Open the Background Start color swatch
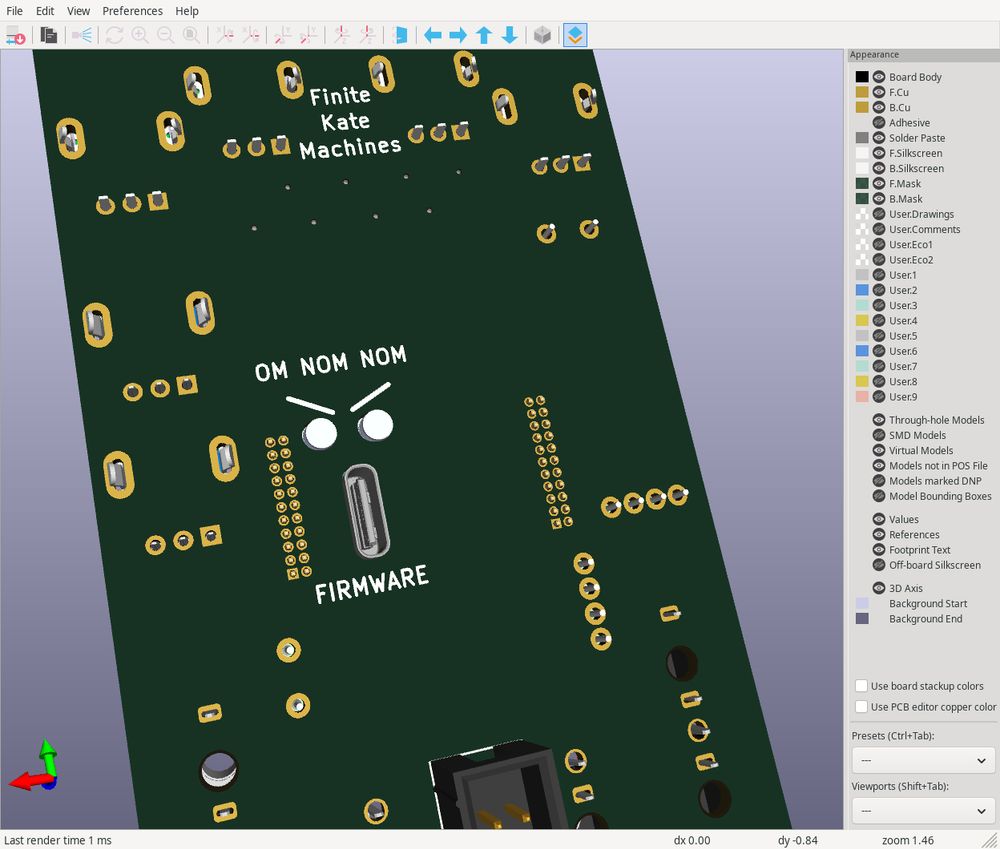The width and height of the screenshot is (1000, 849). (862, 603)
